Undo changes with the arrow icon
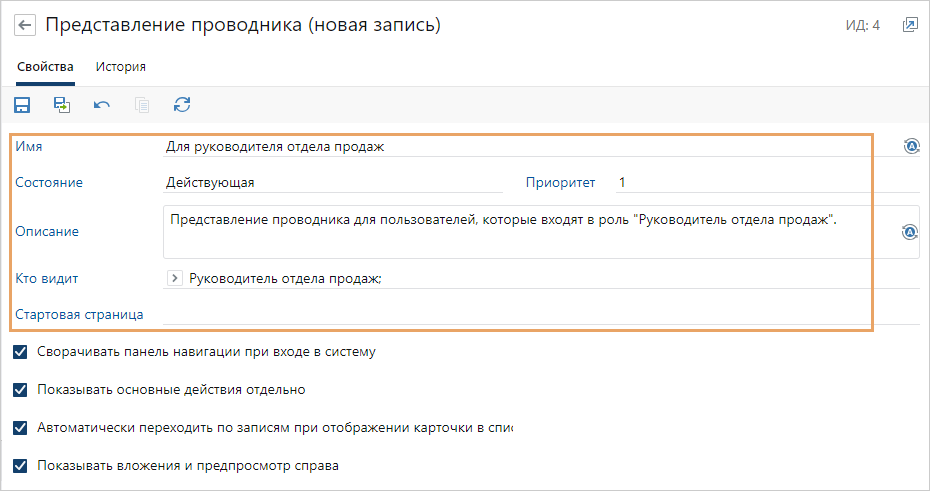Viewport: 930px width, 491px height. (102, 104)
